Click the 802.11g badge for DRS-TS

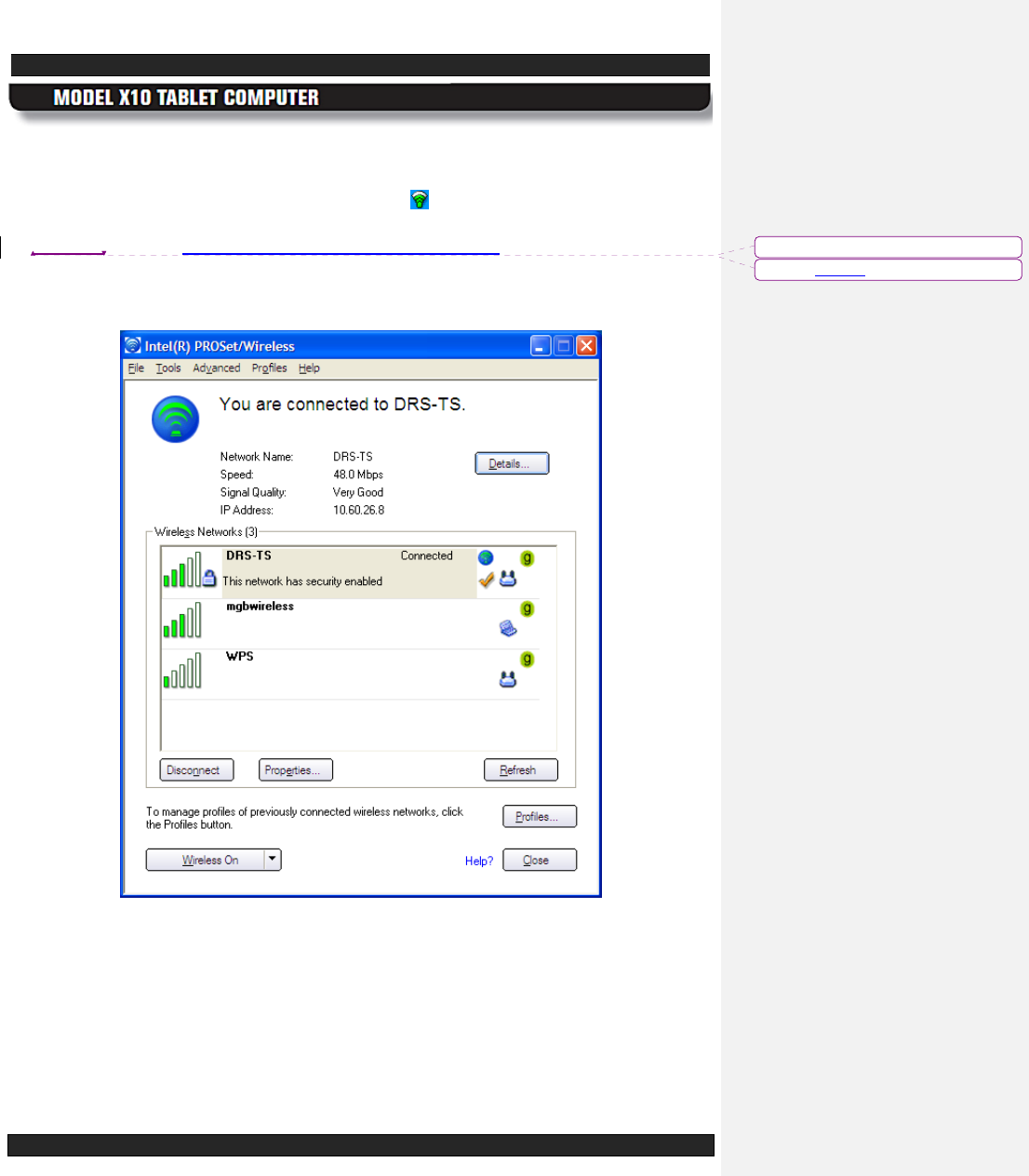pos(528,558)
